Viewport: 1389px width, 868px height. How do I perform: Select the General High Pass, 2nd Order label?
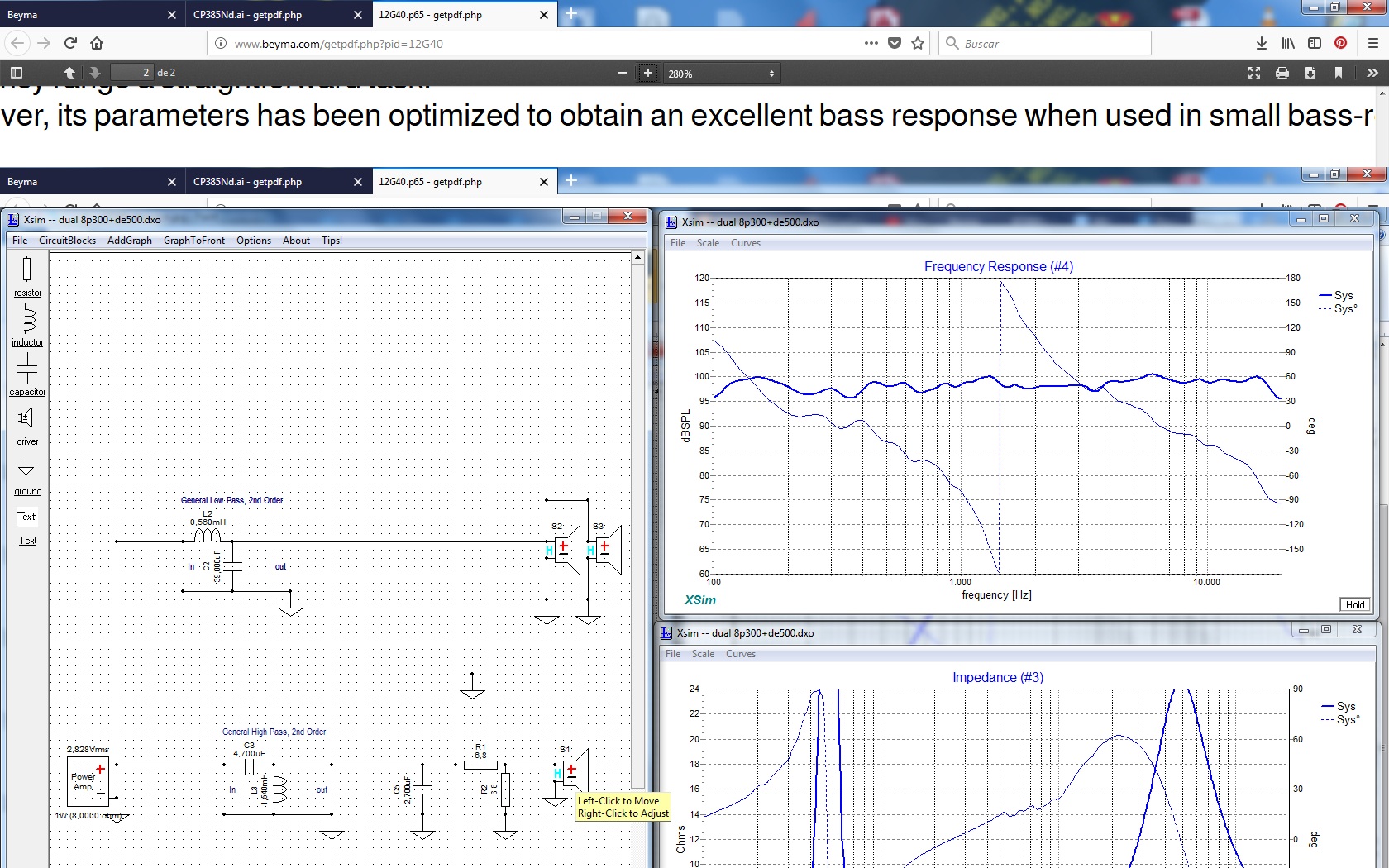click(x=274, y=732)
